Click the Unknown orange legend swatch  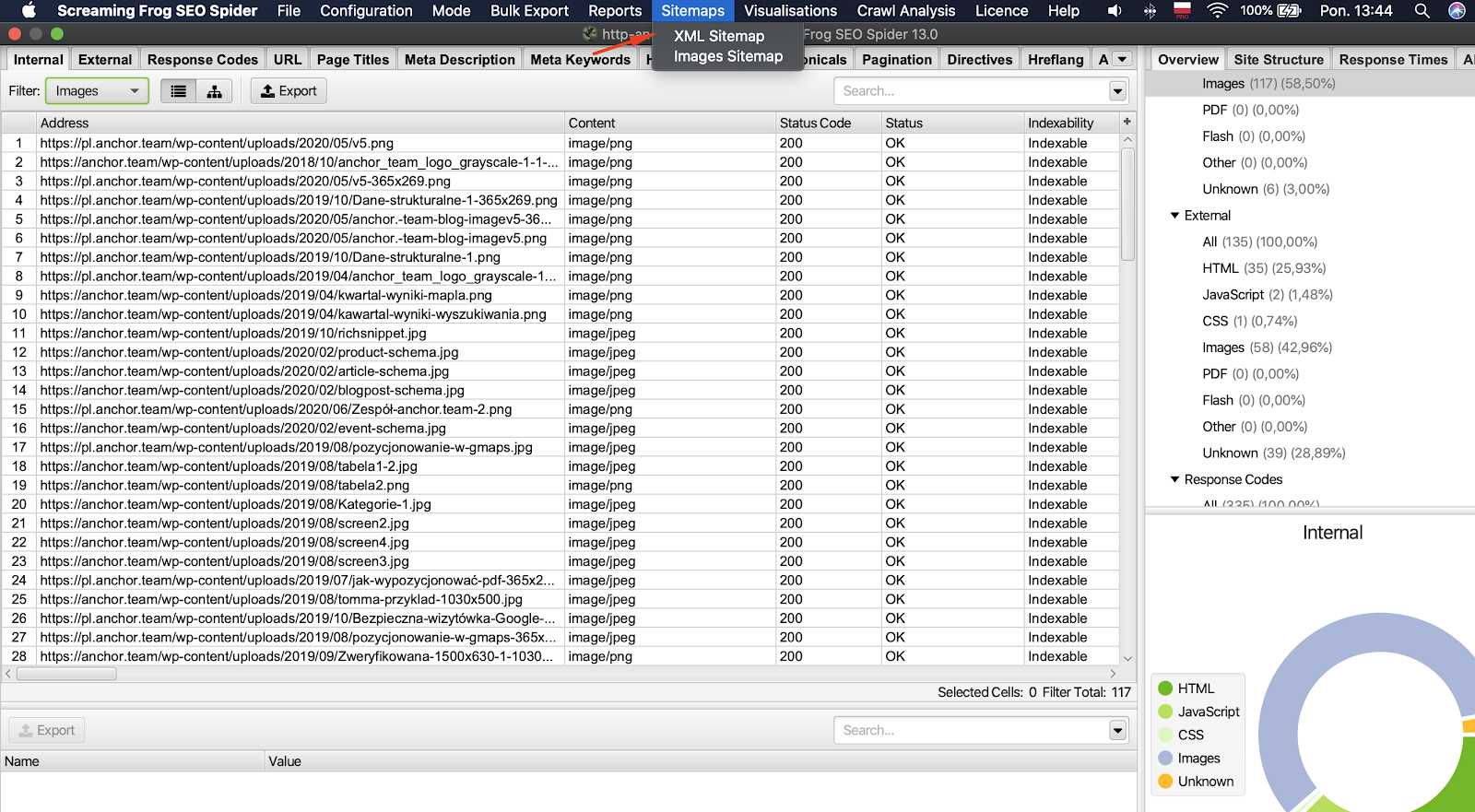tap(1165, 782)
